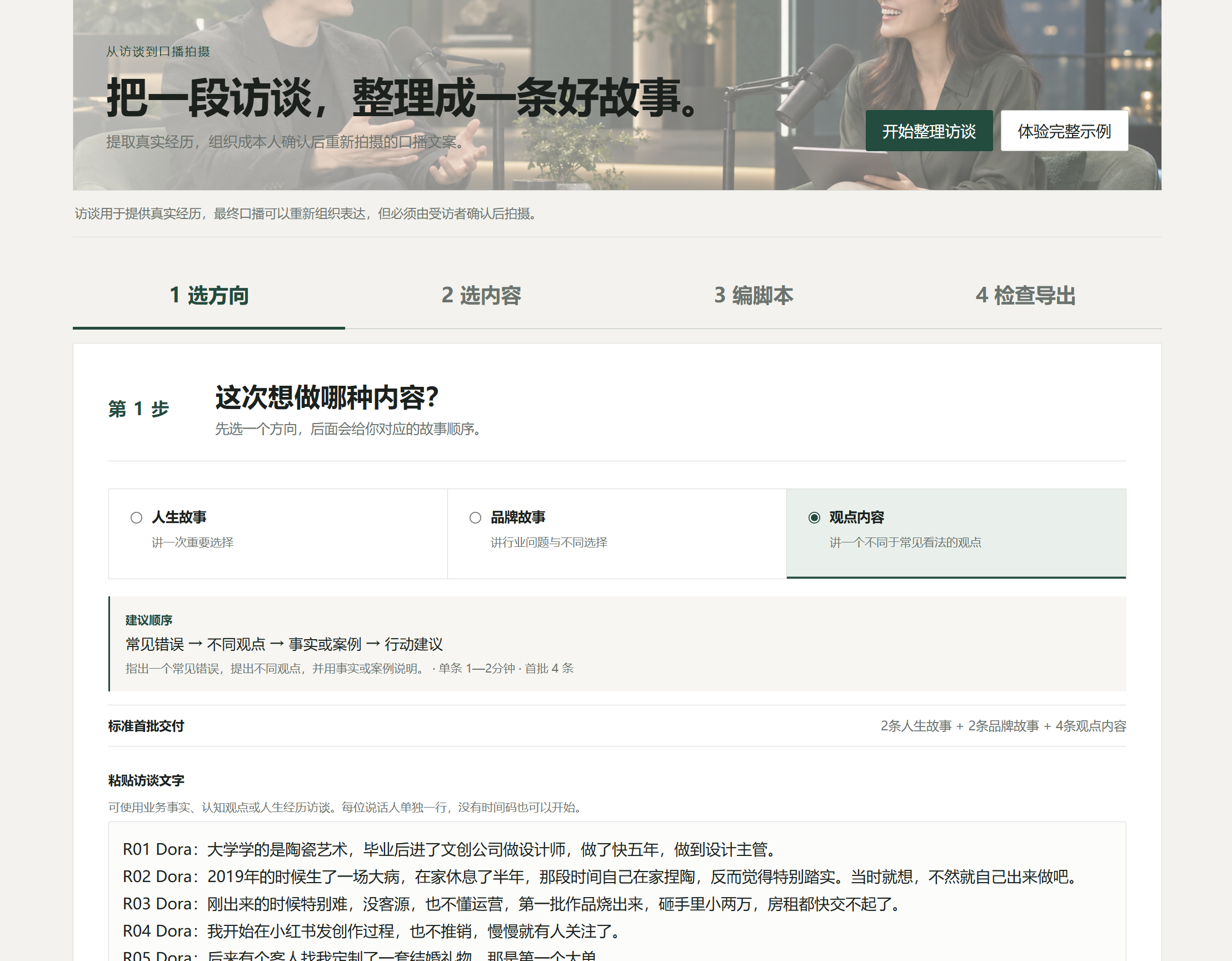Image resolution: width=1232 pixels, height=961 pixels.
Task: Go to the 2 选内容 tab
Action: coord(481,295)
